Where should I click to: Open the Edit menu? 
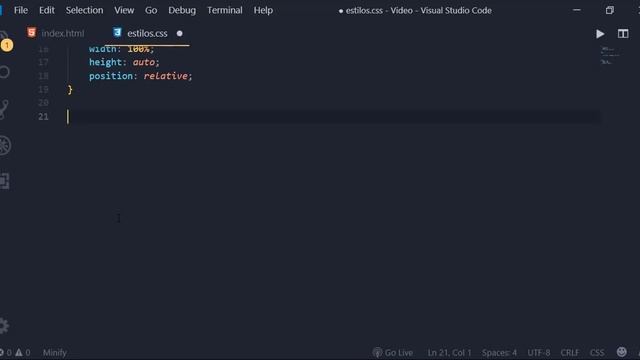pos(47,10)
